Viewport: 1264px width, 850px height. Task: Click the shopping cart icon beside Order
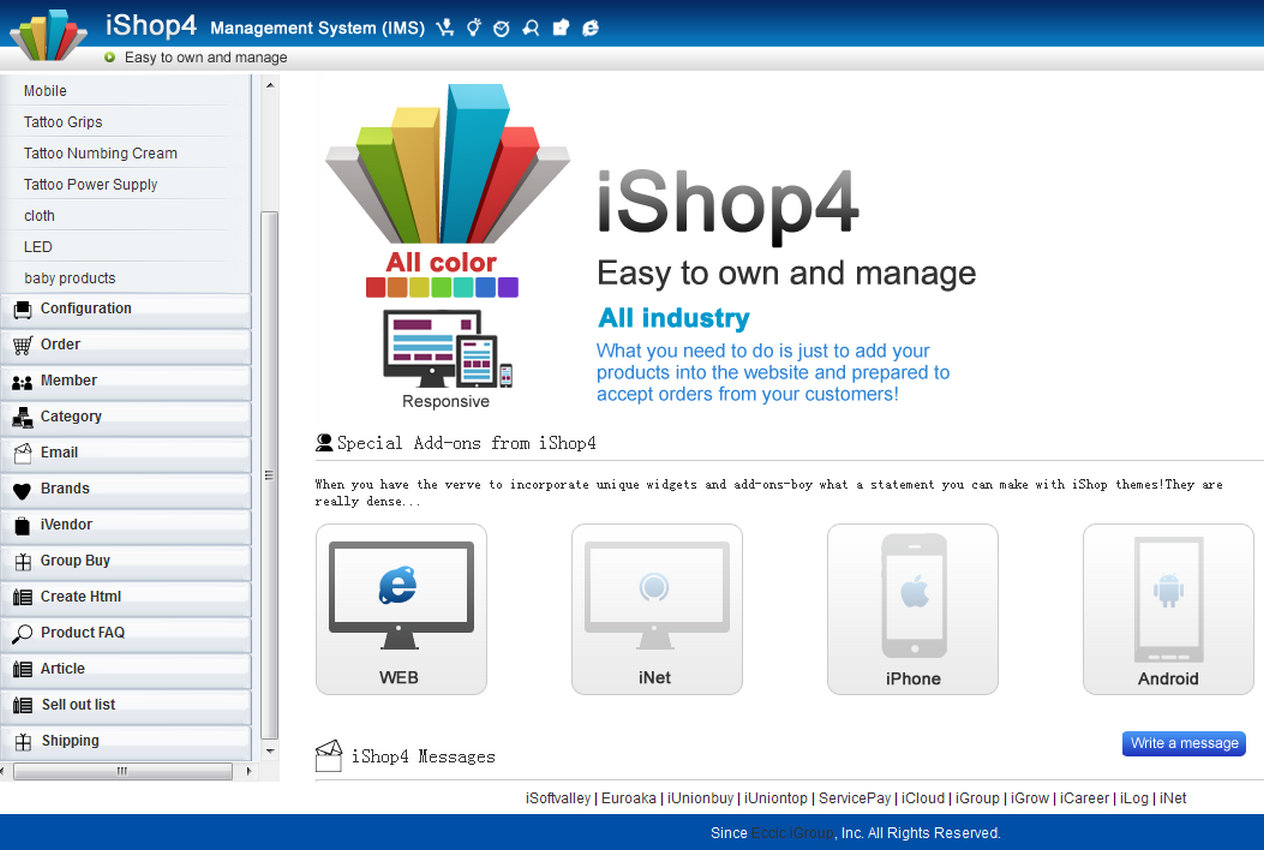(x=22, y=346)
